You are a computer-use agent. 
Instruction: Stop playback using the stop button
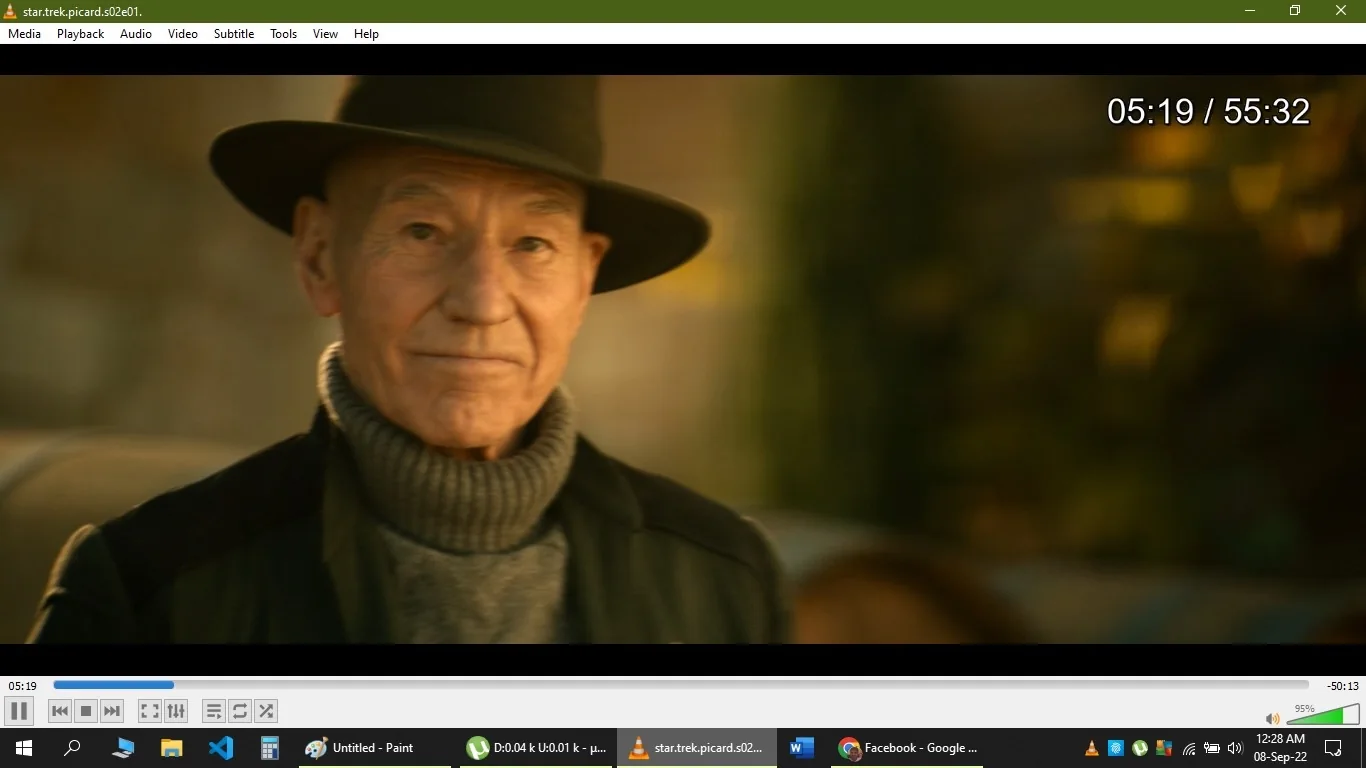[86, 711]
